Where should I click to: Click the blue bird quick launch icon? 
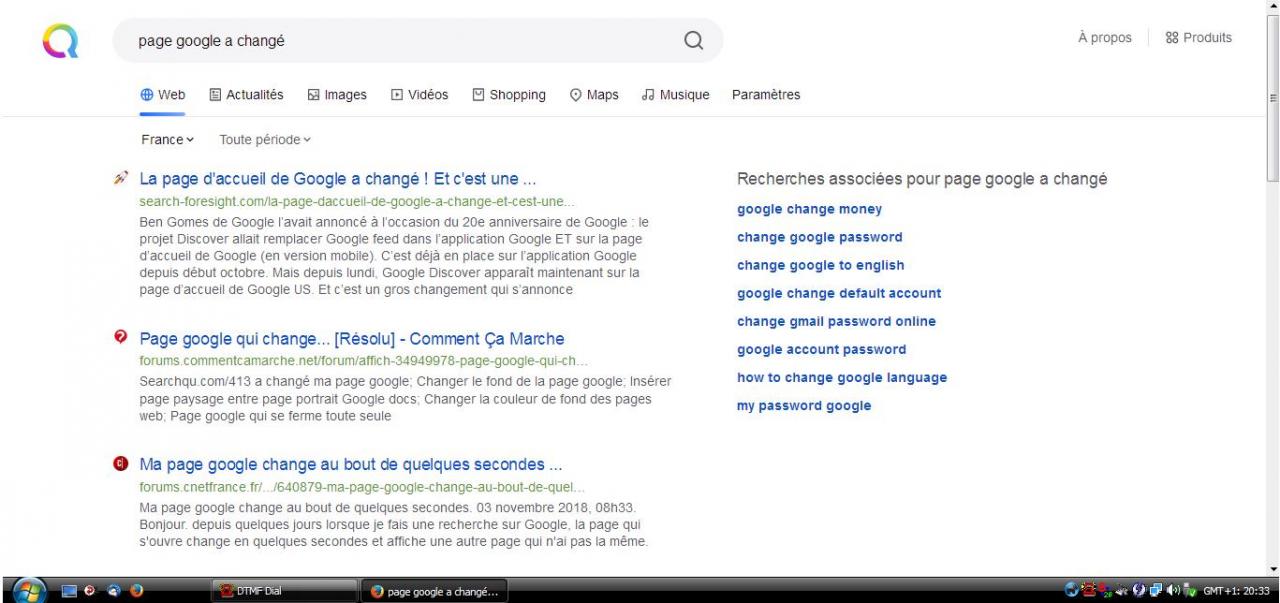pos(113,591)
